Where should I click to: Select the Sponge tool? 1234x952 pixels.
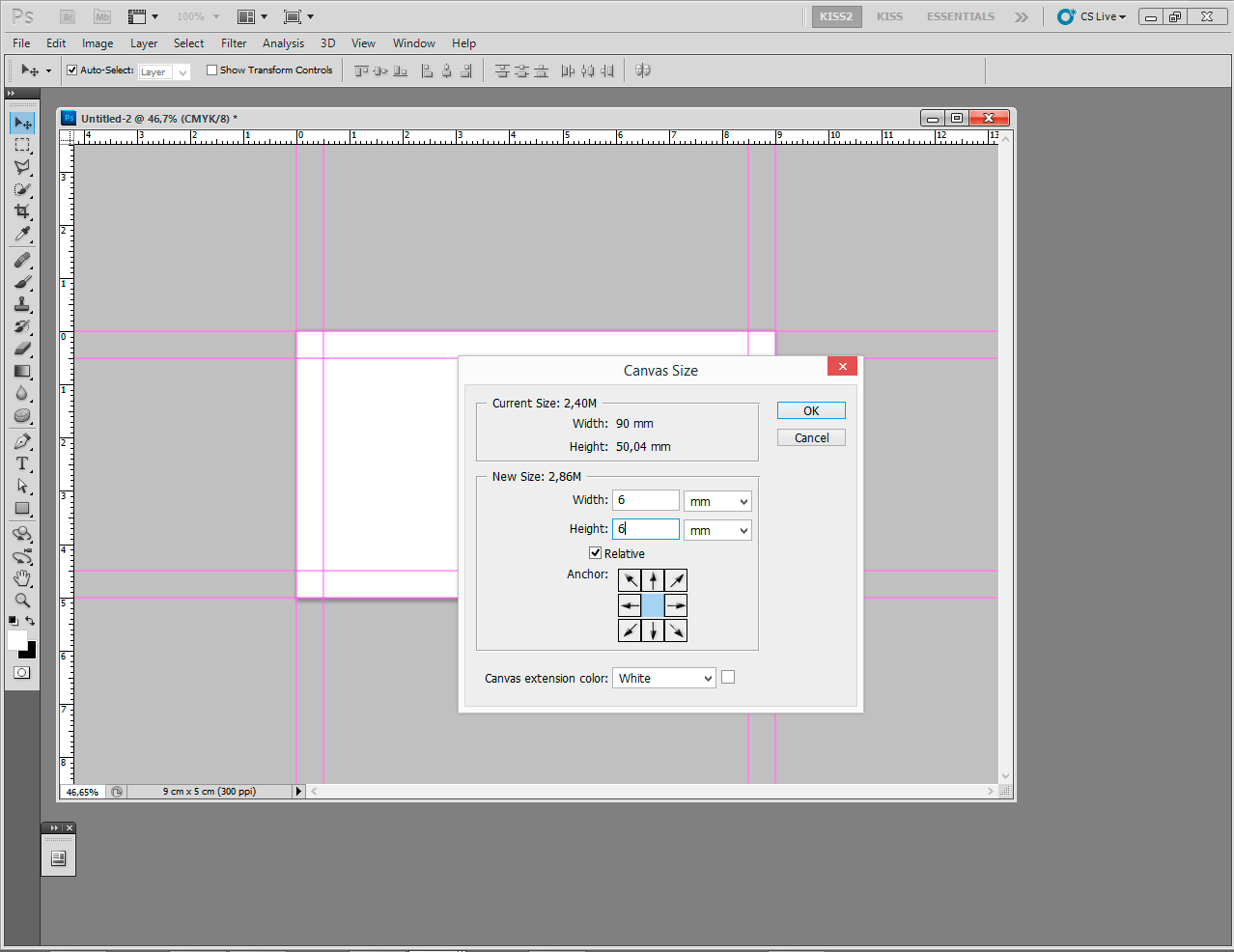[22, 416]
